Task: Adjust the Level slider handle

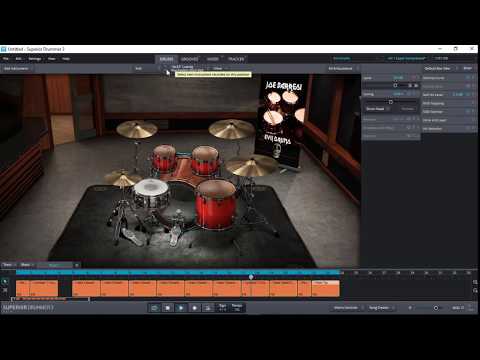Action: [395, 85]
